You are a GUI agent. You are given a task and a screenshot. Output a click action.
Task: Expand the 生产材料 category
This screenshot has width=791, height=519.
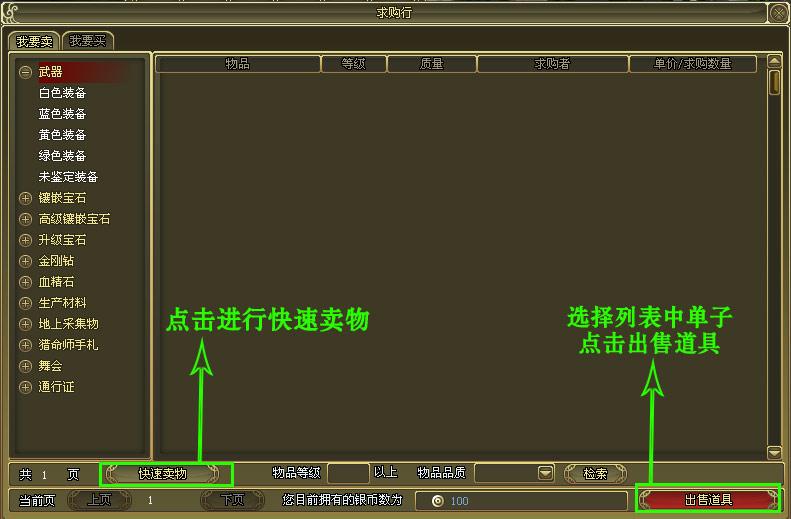pos(25,303)
